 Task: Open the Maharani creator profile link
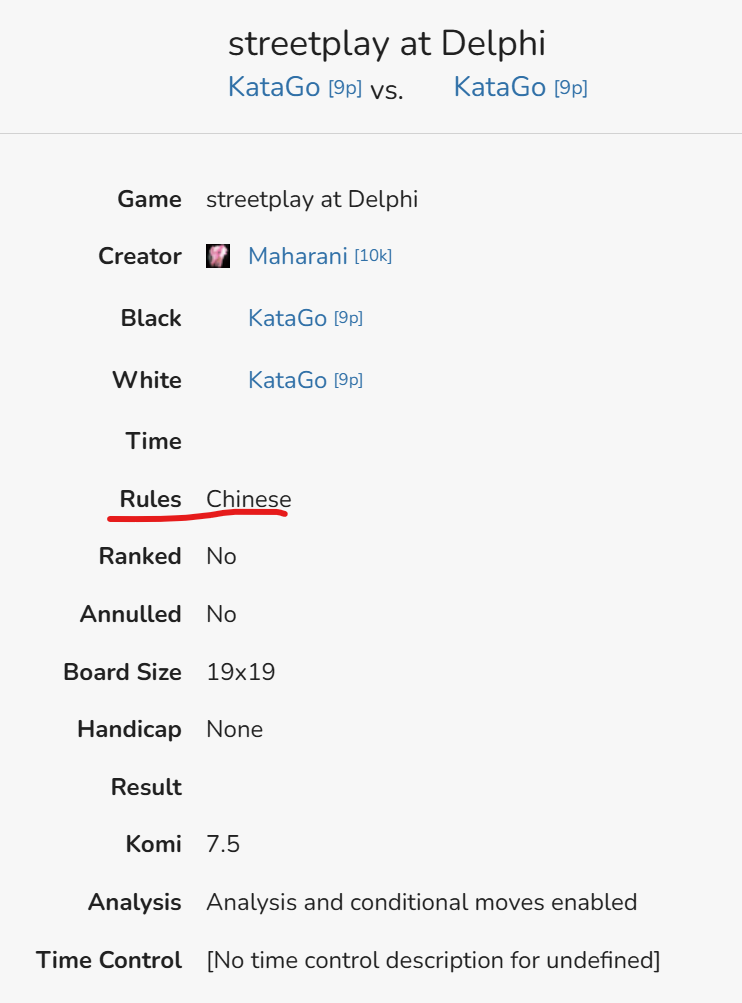tap(297, 256)
